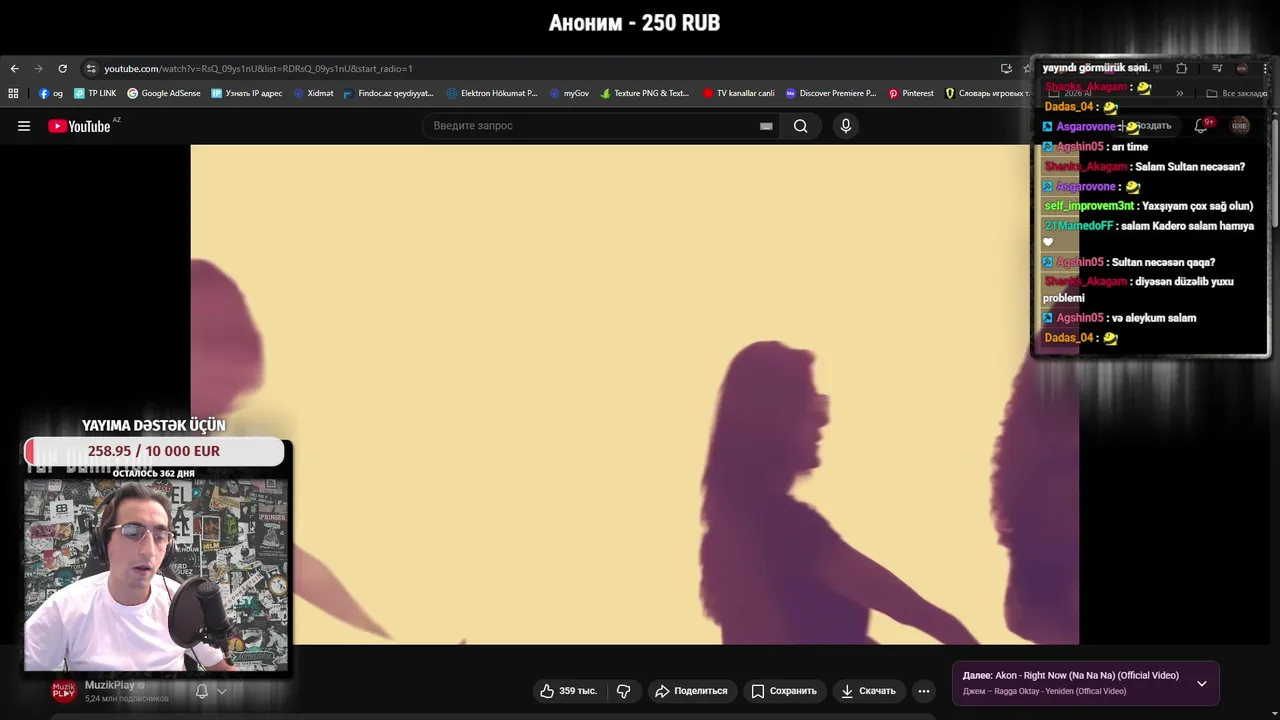1280x720 pixels.
Task: Expand the Далее up-next playlist panel
Action: [1202, 683]
